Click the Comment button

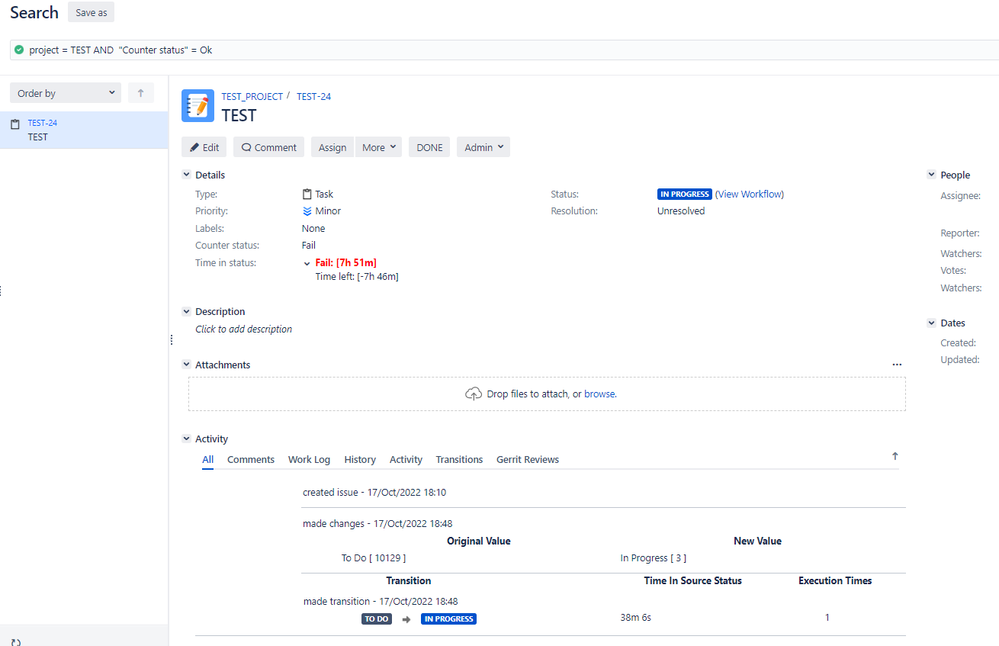coord(269,147)
